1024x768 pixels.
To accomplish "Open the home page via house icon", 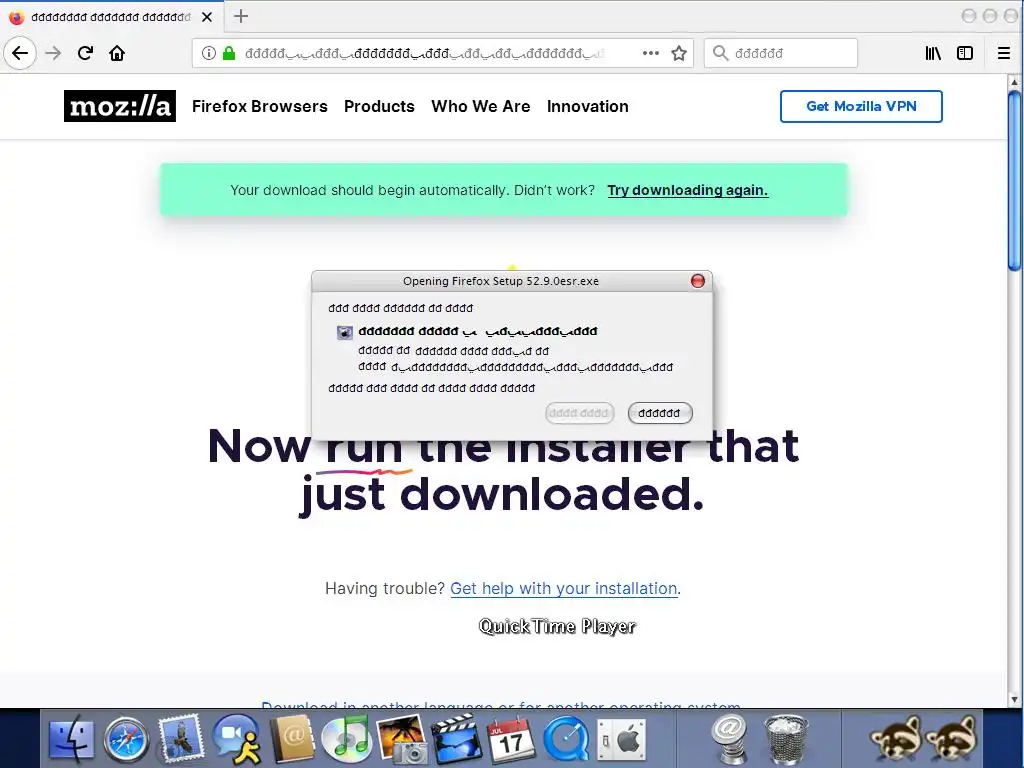I will click(117, 53).
